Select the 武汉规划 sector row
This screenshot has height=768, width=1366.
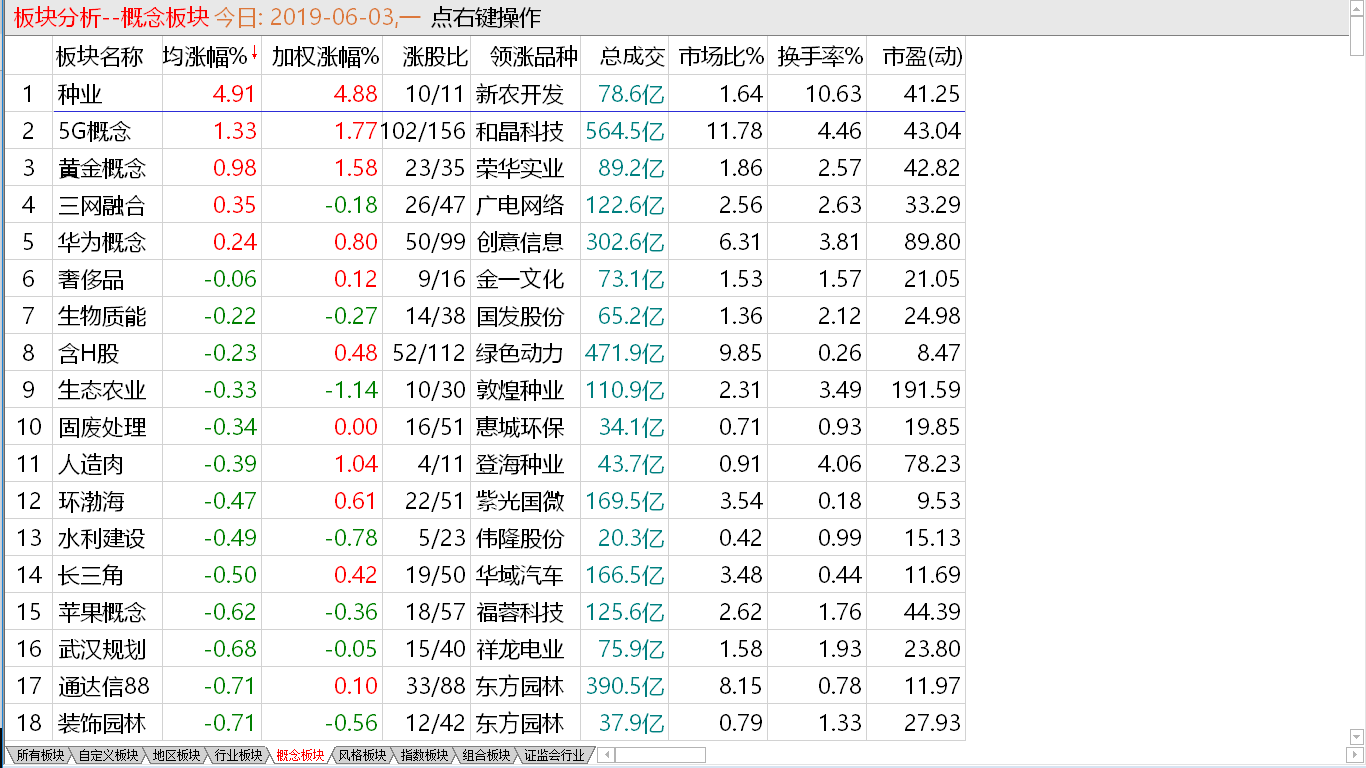tap(485, 649)
